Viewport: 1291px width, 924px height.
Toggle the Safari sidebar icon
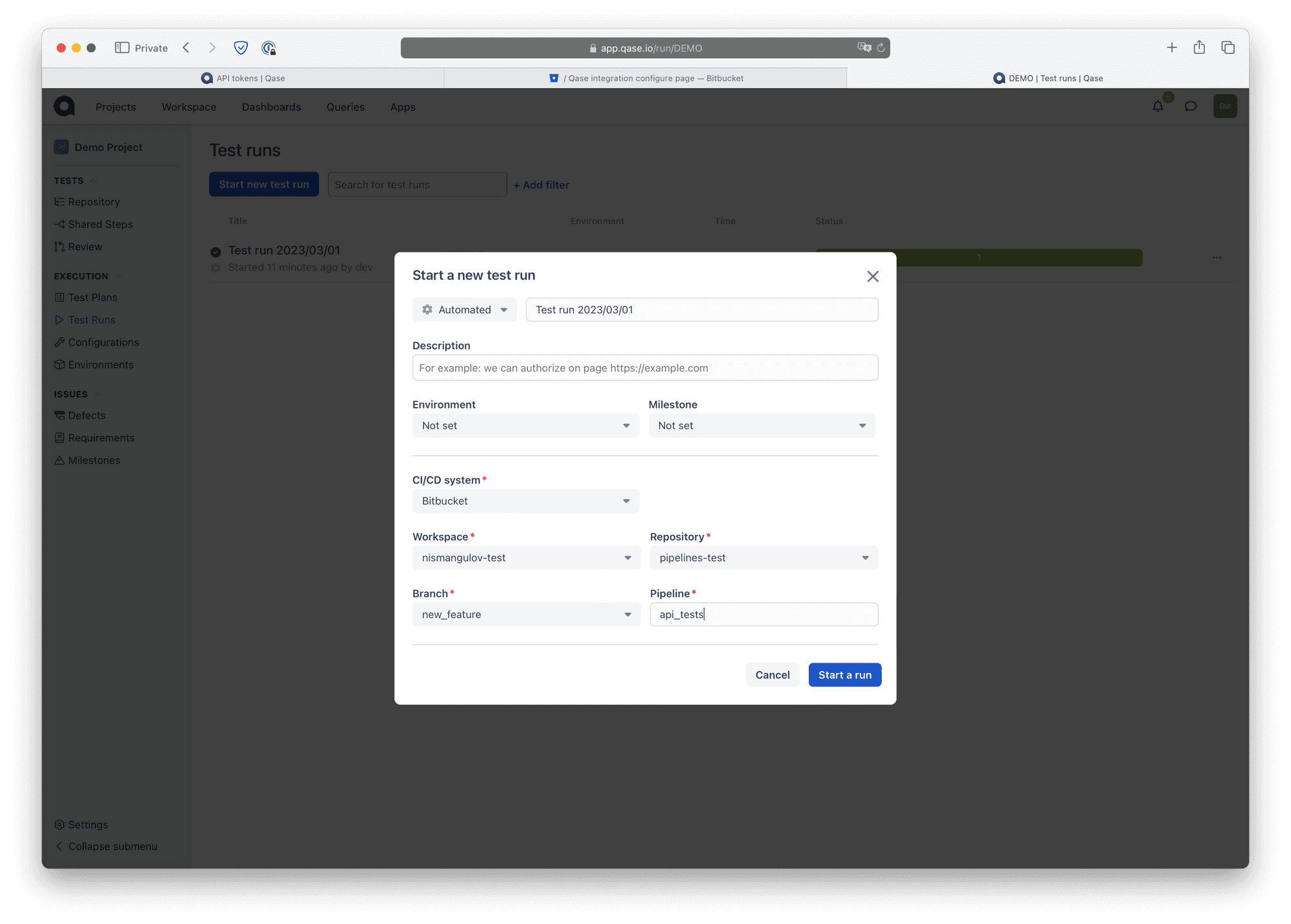pos(122,48)
